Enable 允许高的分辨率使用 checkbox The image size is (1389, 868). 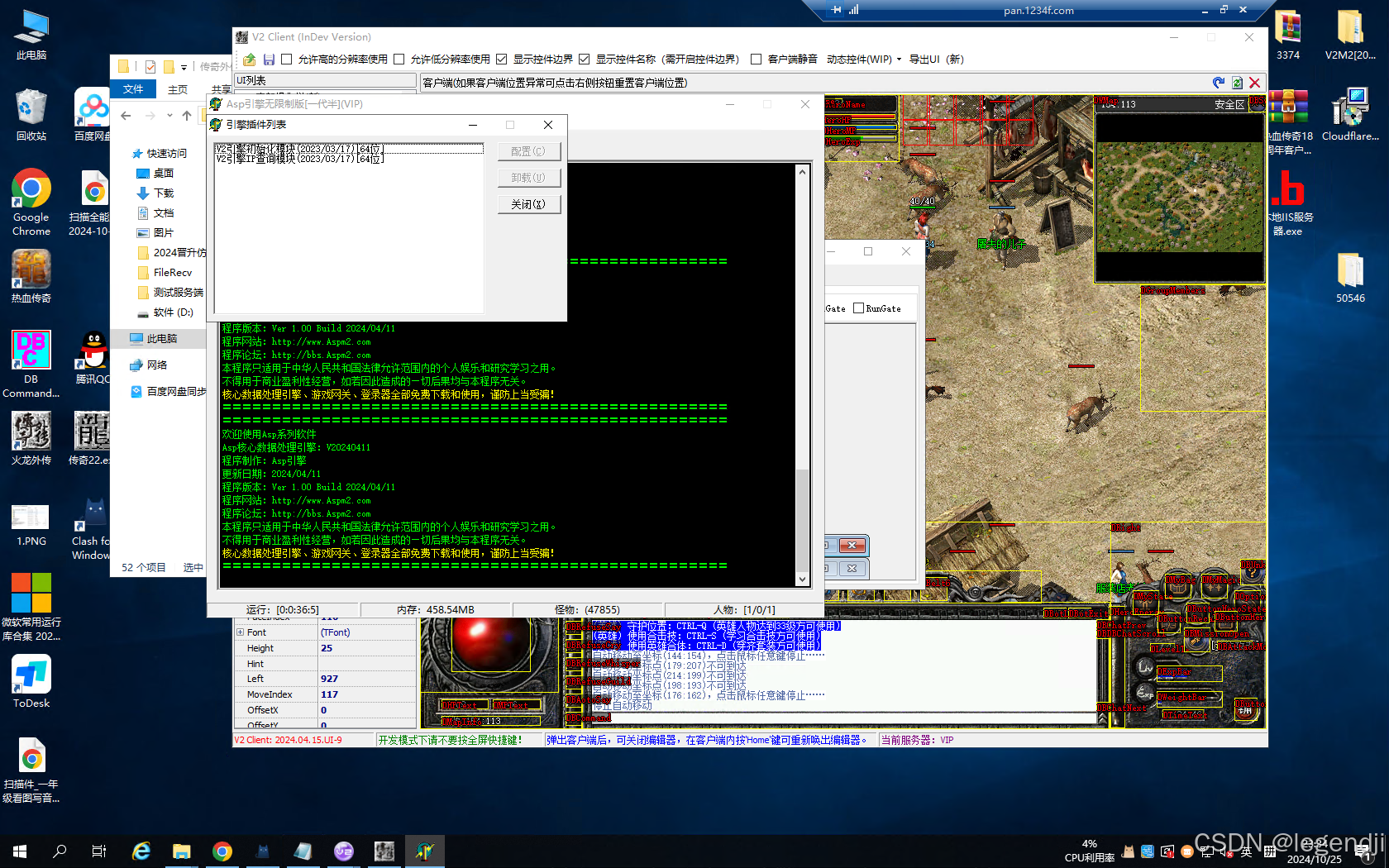click(x=287, y=60)
